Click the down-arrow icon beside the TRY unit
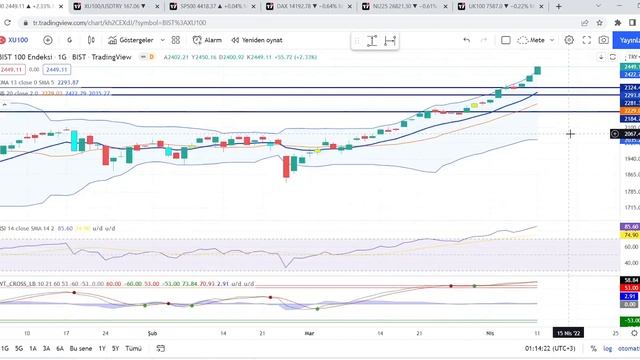This screenshot has height=360, width=640. pos(601,57)
